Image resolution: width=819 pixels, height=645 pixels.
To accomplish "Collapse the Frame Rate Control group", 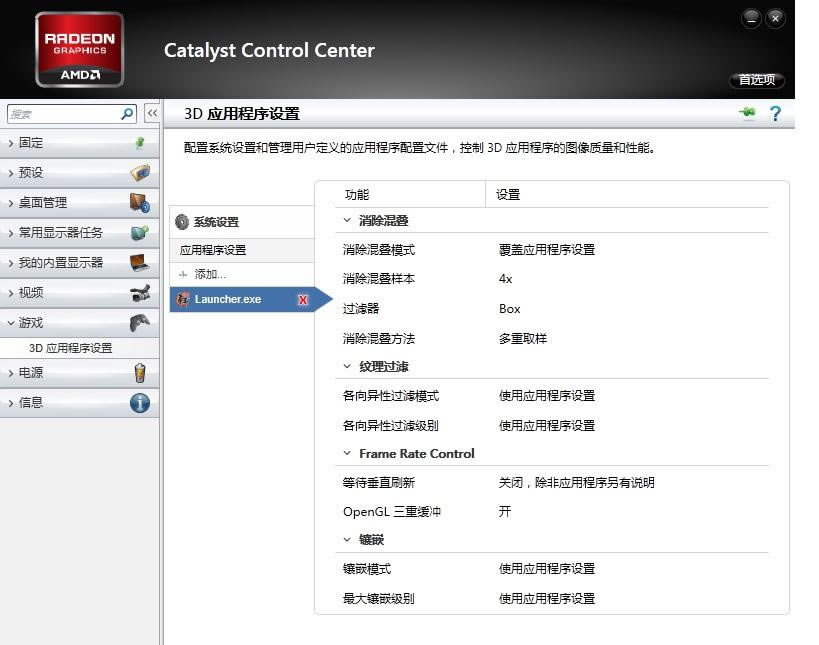I will pos(348,454).
